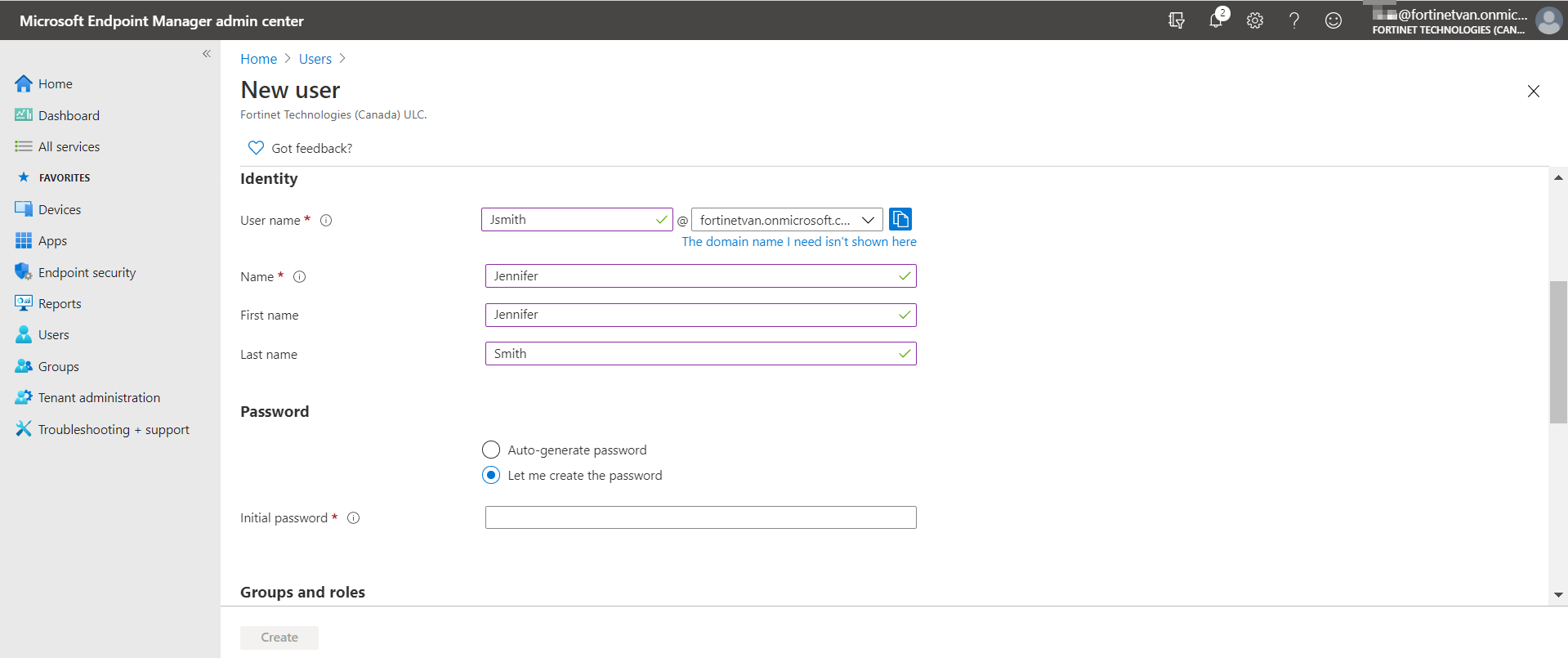Open the account menu avatar
This screenshot has width=1568, height=658.
1548,20
